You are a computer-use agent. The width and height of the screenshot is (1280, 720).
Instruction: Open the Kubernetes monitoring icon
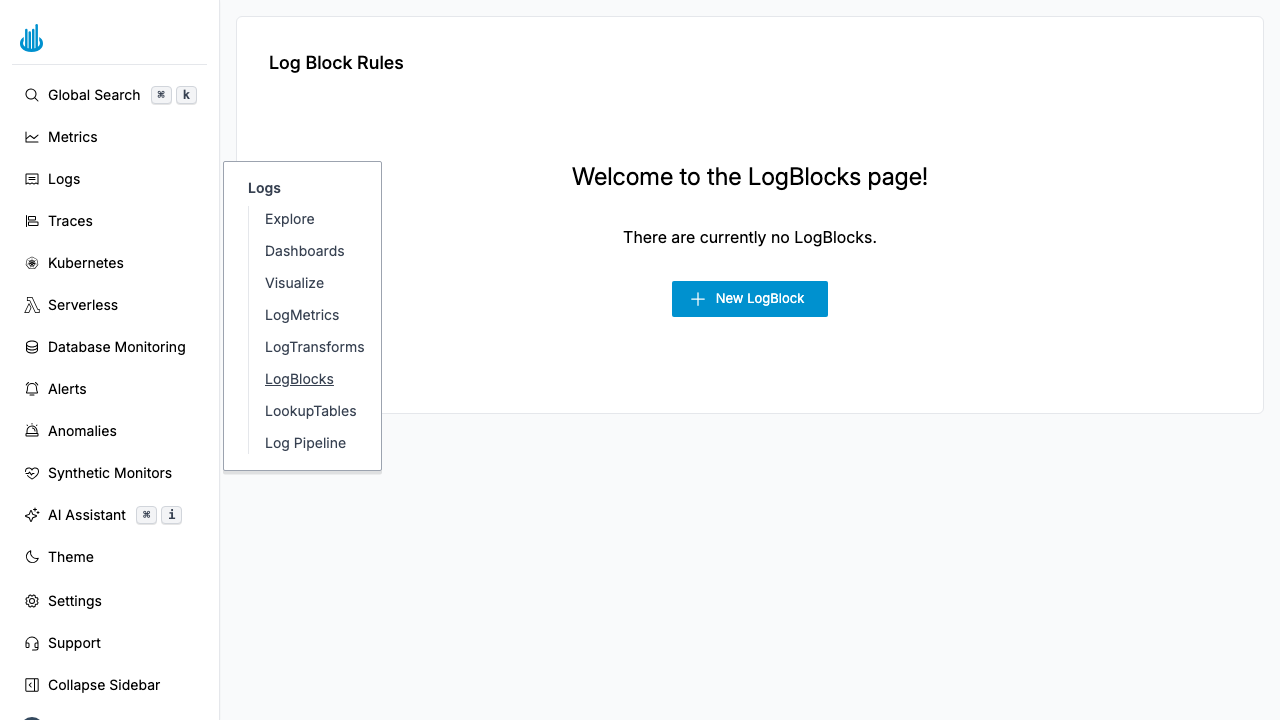point(31,263)
